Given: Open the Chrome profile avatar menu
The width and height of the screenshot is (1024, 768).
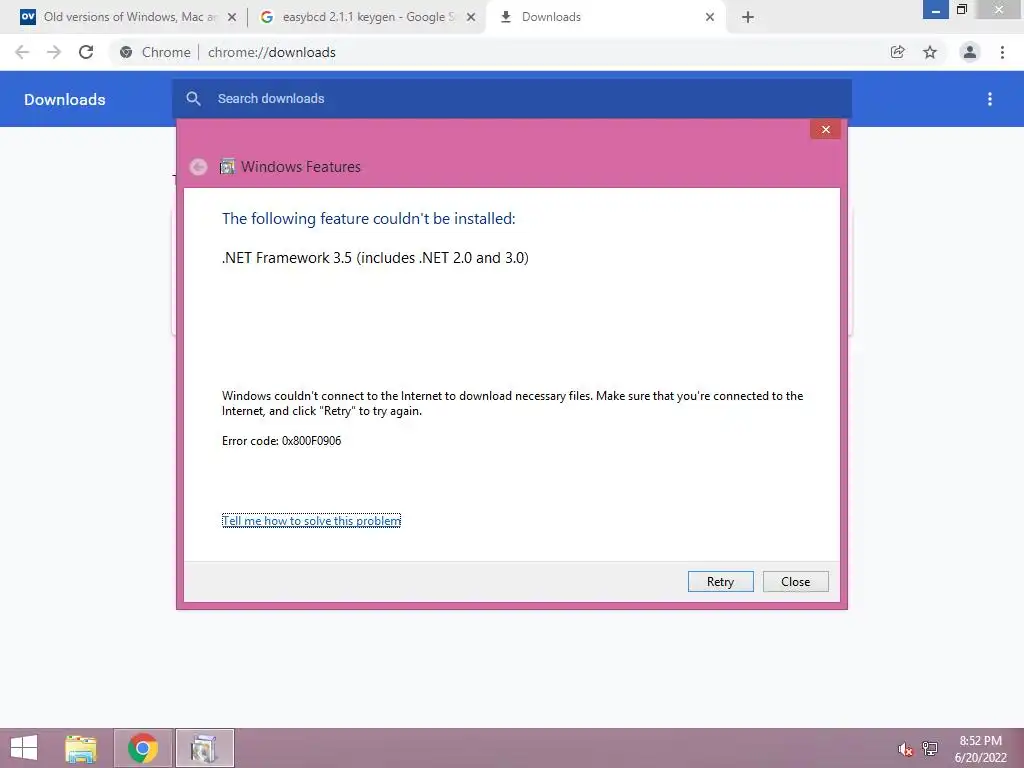Looking at the screenshot, I should click(970, 52).
